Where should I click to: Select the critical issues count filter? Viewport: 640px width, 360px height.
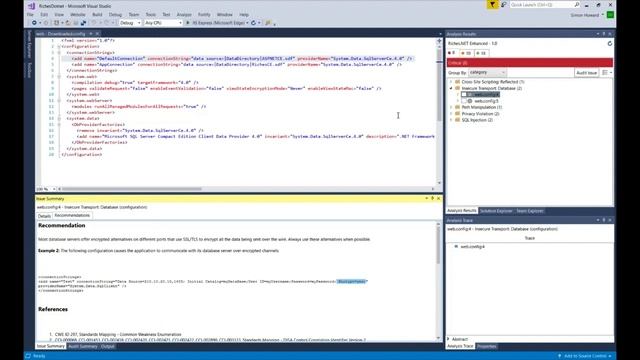452,53
